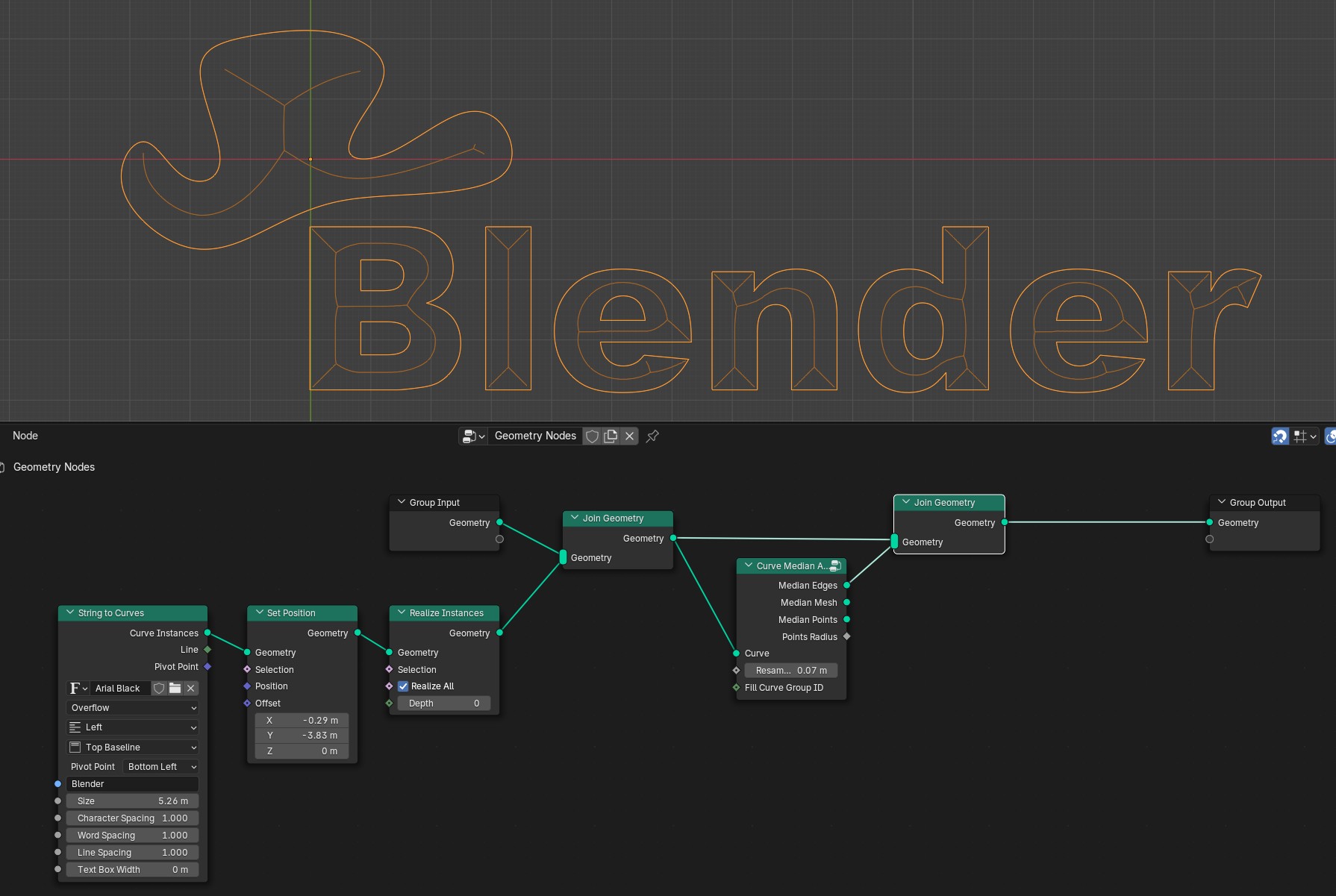Duplicate the Geometry Nodes node group

point(611,436)
